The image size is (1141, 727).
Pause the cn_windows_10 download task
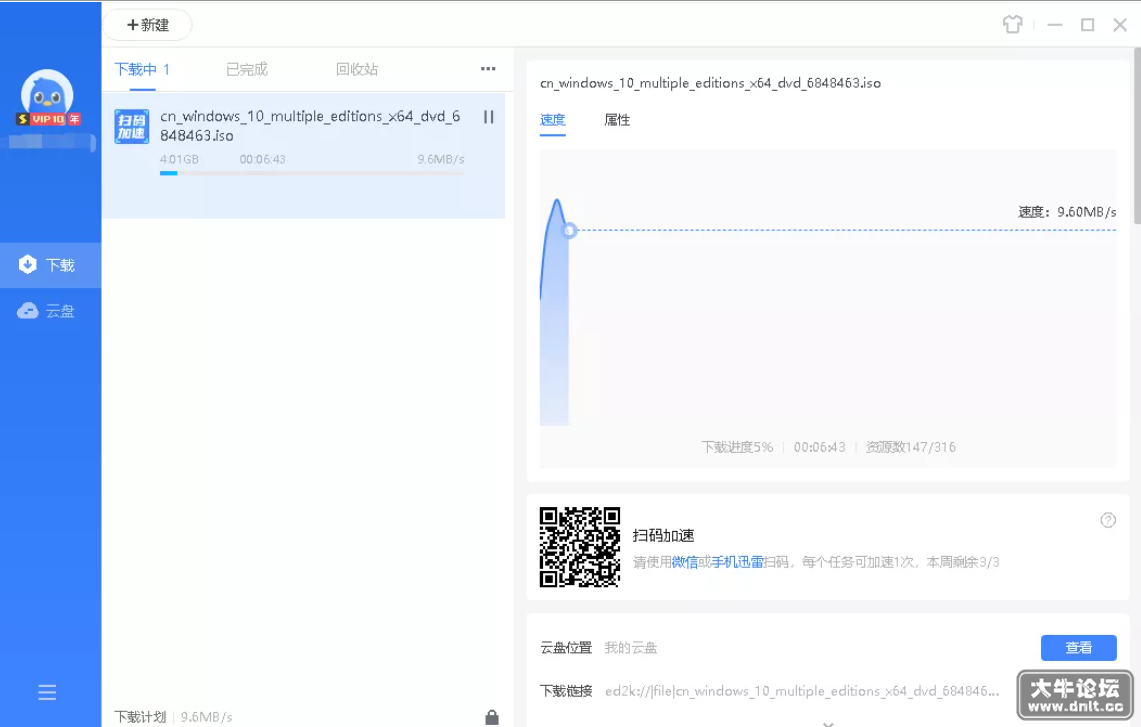pyautogui.click(x=488, y=117)
